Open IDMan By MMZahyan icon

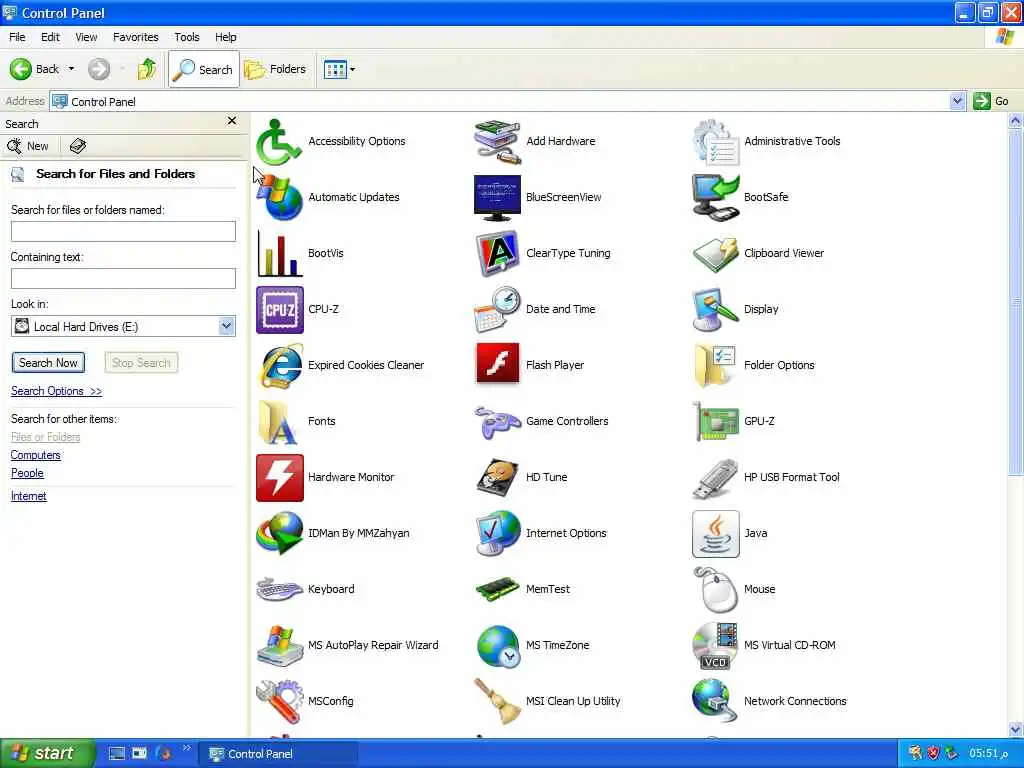pyautogui.click(x=280, y=534)
